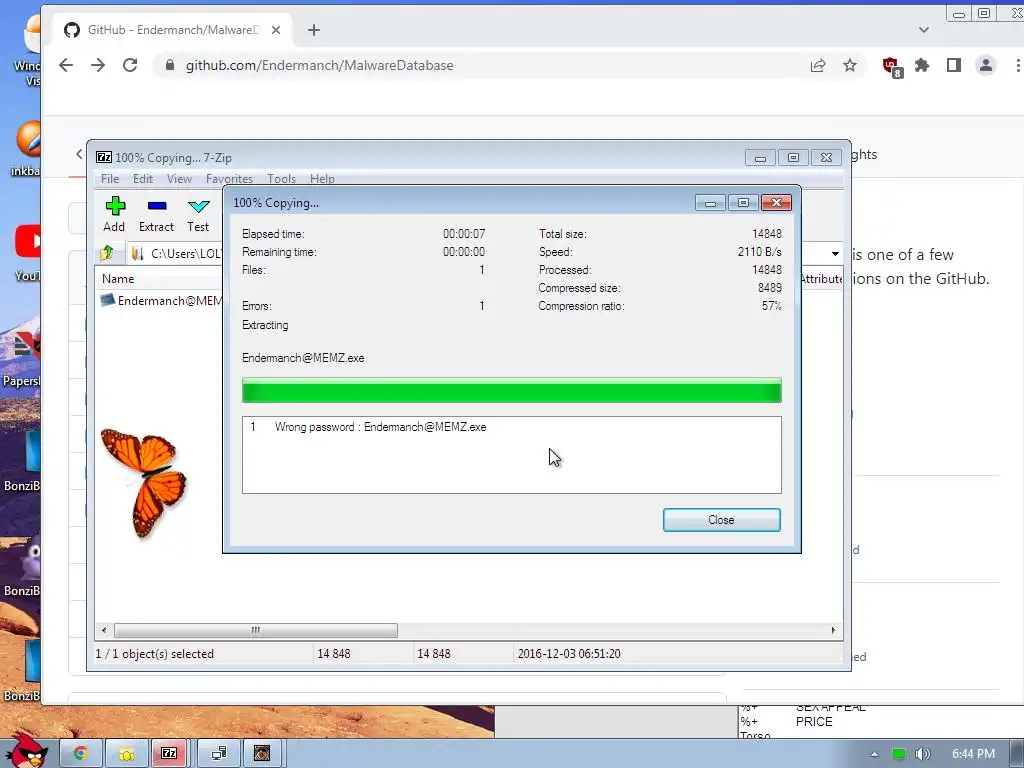
Task: Click the 7-Zip window title bar icon
Action: tap(104, 157)
